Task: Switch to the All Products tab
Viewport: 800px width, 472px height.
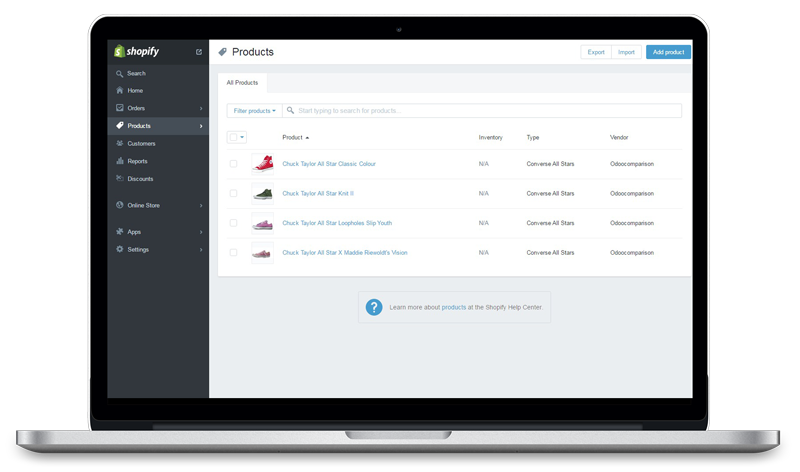Action: coord(242,83)
